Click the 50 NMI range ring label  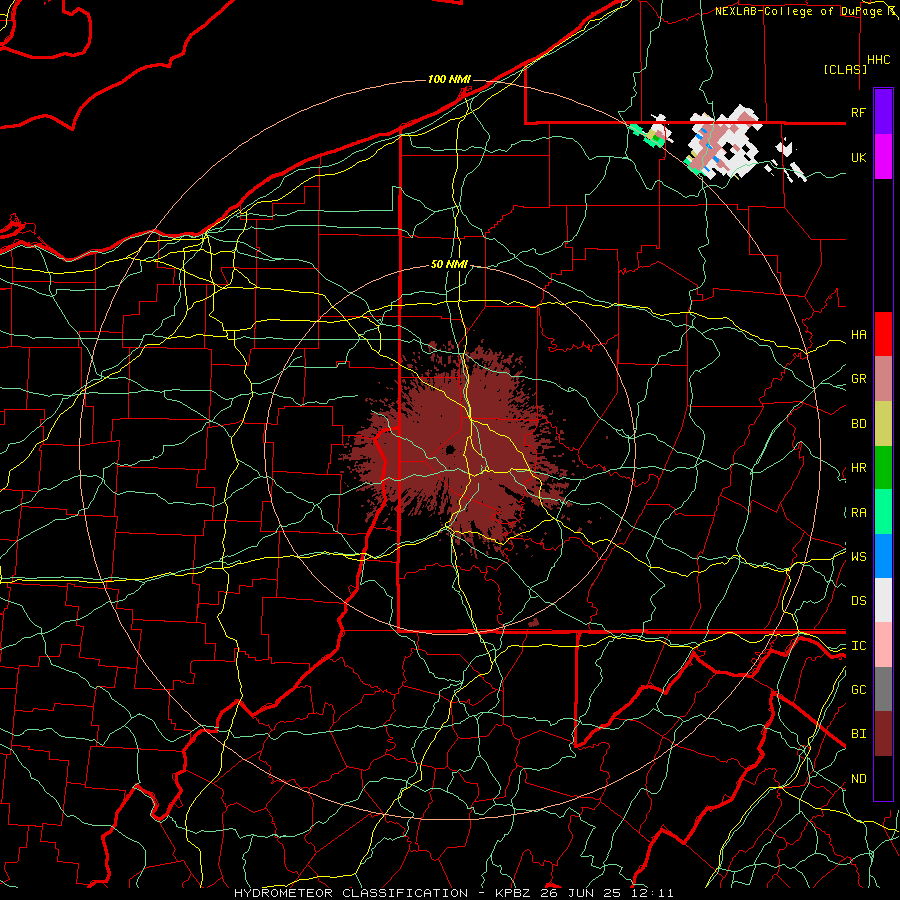click(x=449, y=264)
